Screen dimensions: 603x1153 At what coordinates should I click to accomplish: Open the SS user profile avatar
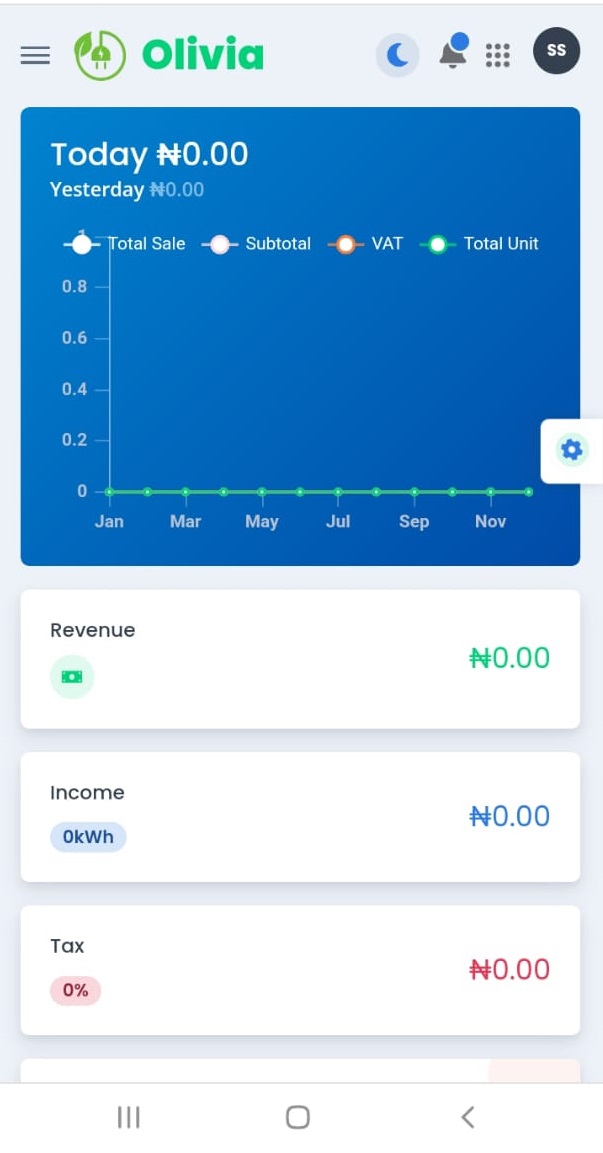[x=557, y=51]
